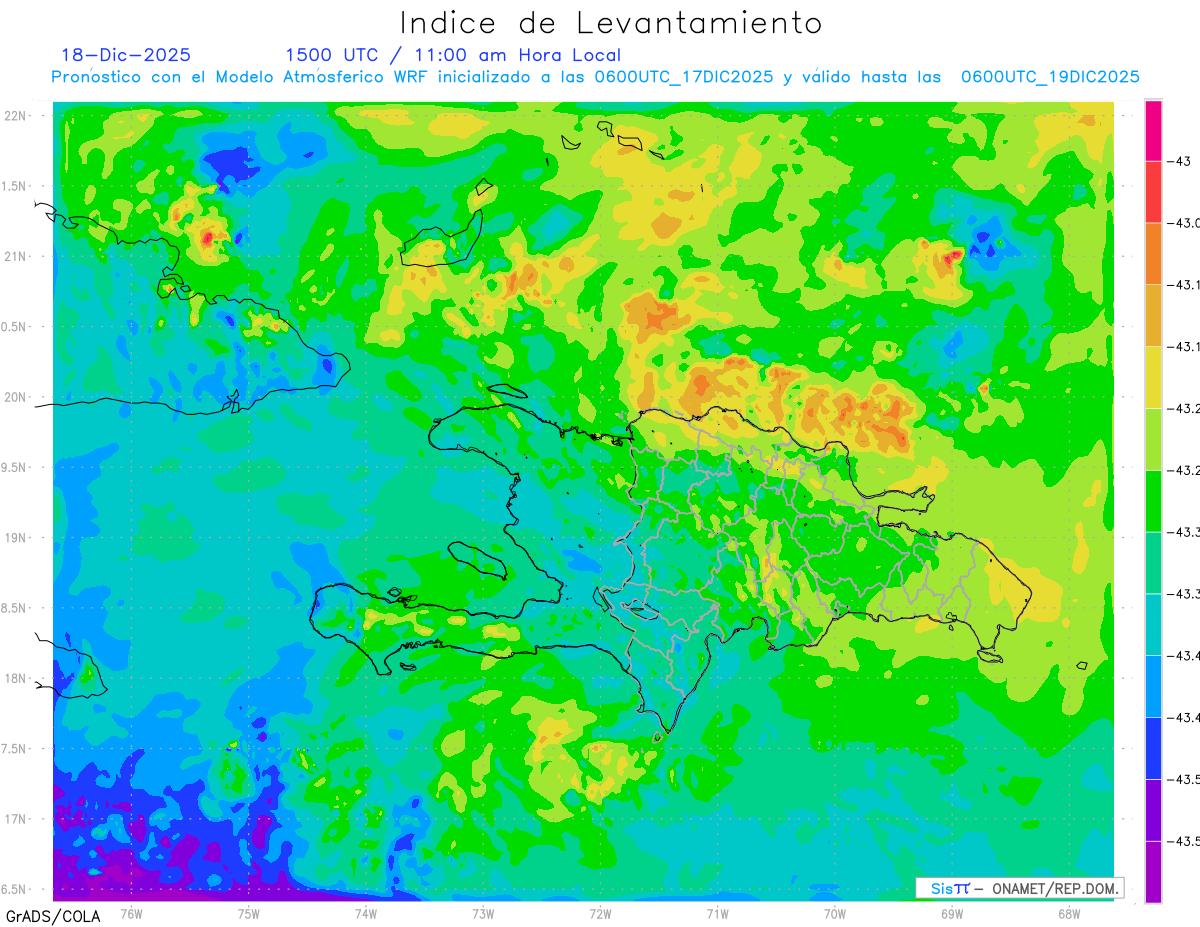Select the bright yellow swatch in the legend
This screenshot has width=1200, height=927.
point(1153,377)
